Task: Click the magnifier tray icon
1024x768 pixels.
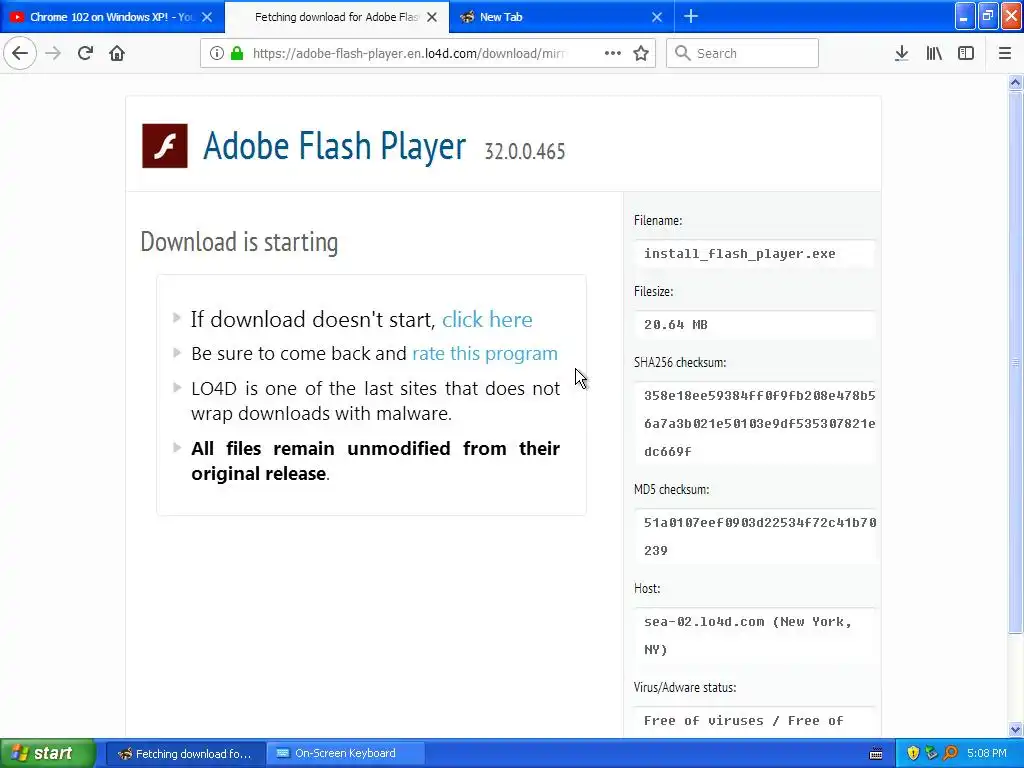Action: coord(950,754)
